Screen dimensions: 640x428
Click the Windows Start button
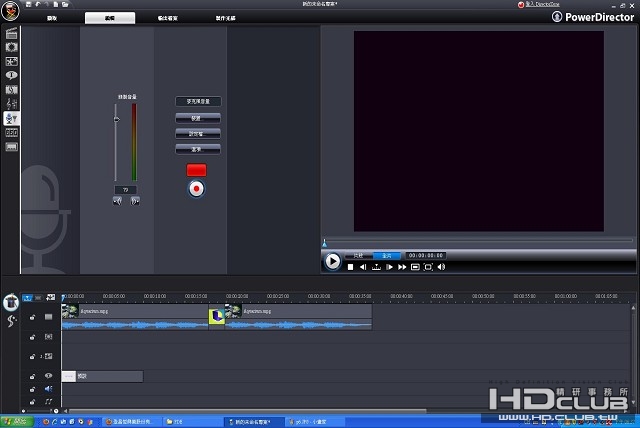coord(18,421)
